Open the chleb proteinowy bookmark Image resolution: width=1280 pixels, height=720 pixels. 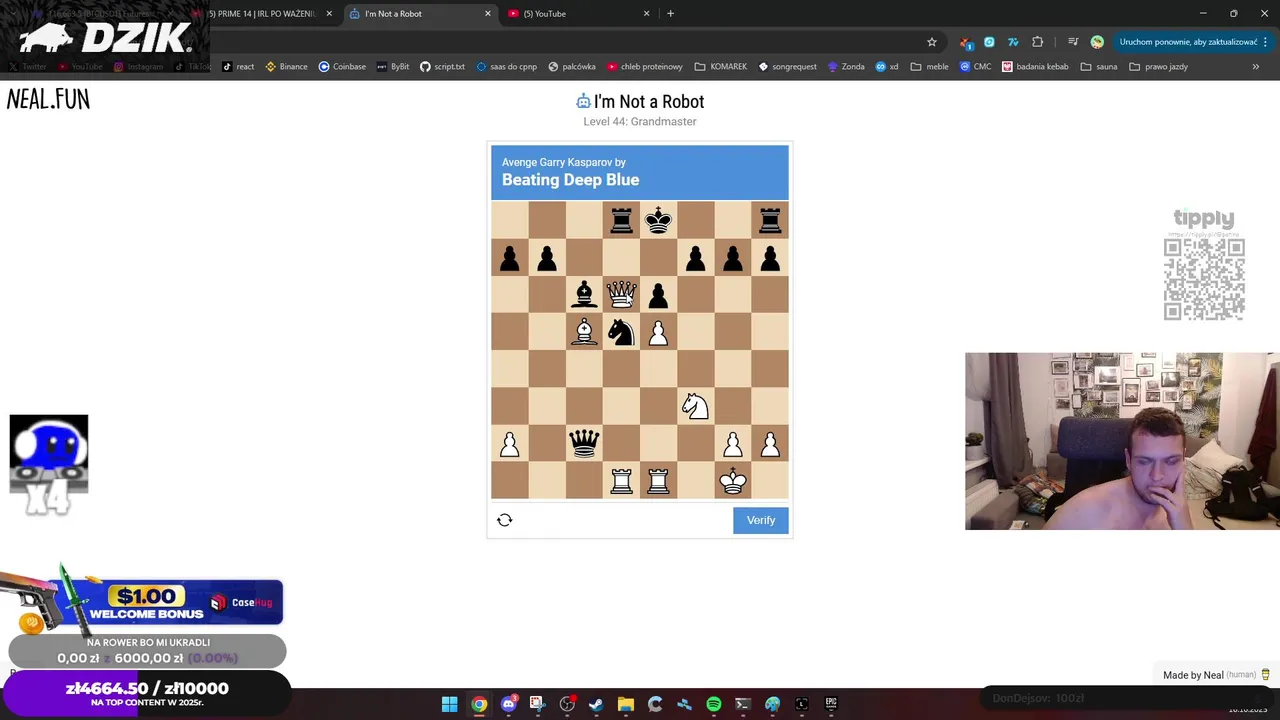tap(645, 67)
